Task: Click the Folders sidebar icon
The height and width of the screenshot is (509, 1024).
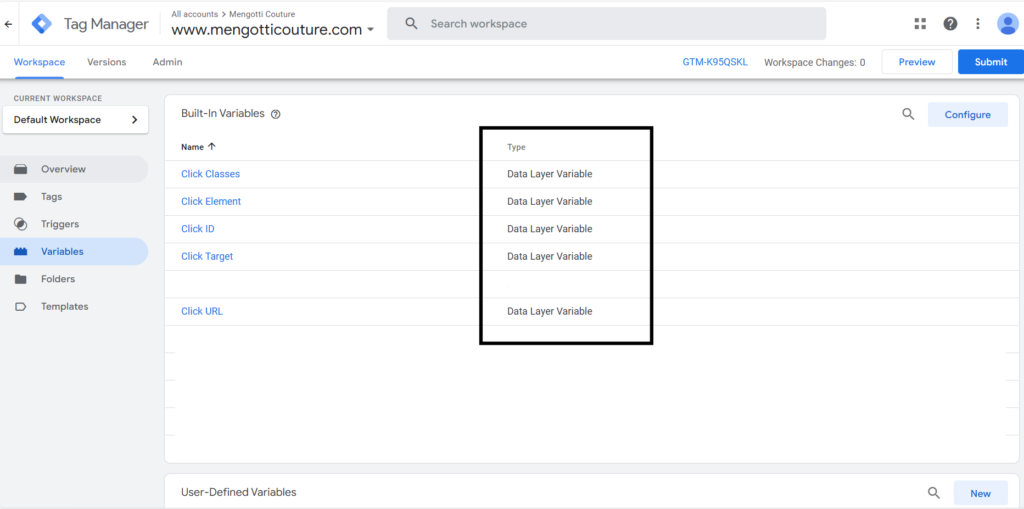Action: (x=20, y=279)
